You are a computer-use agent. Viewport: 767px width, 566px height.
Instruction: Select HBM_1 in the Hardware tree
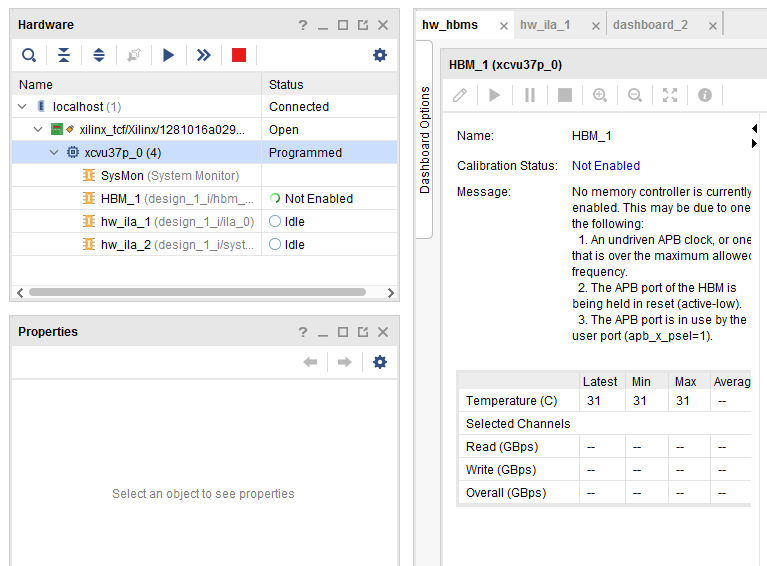(x=120, y=198)
